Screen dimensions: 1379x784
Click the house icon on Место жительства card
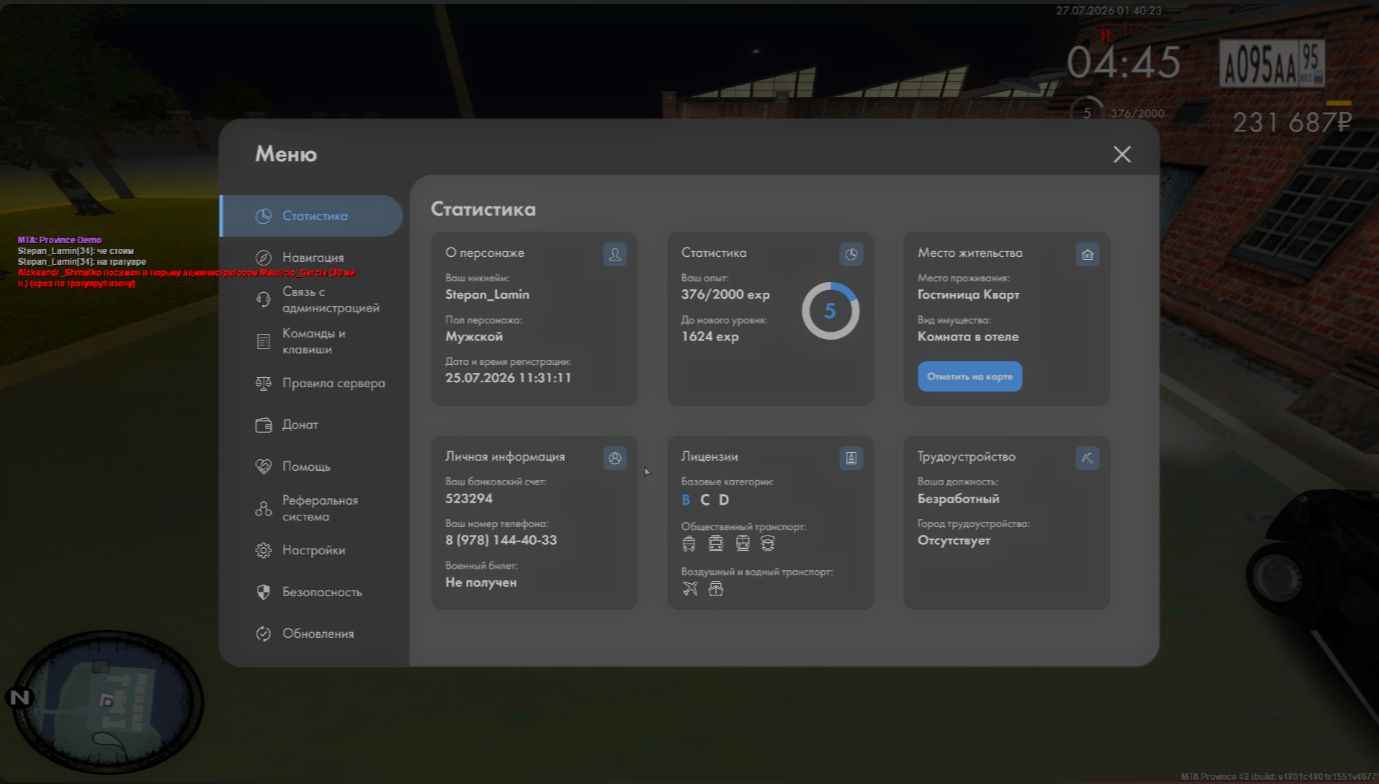(x=1087, y=254)
